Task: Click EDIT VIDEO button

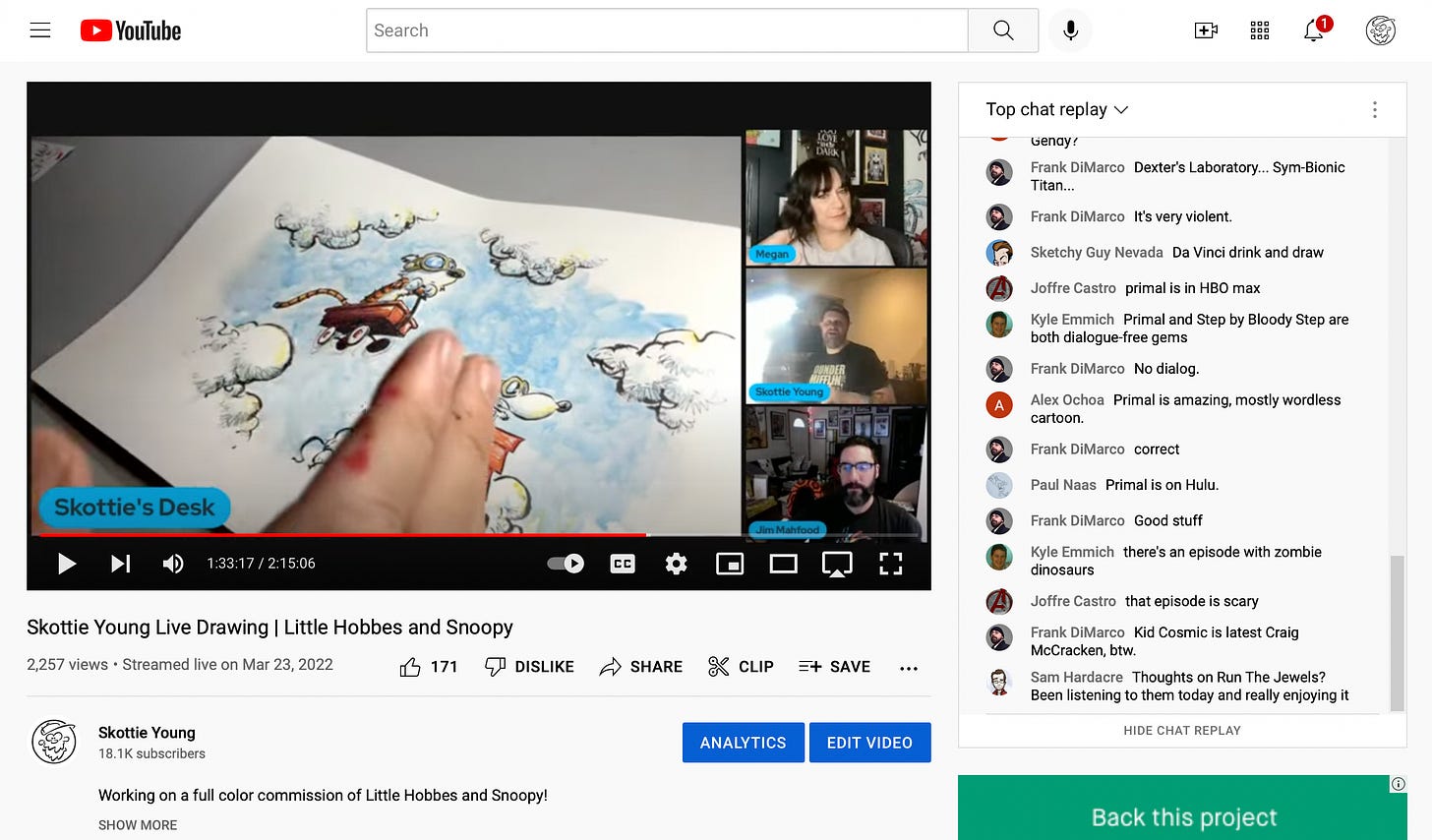Action: 869,743
